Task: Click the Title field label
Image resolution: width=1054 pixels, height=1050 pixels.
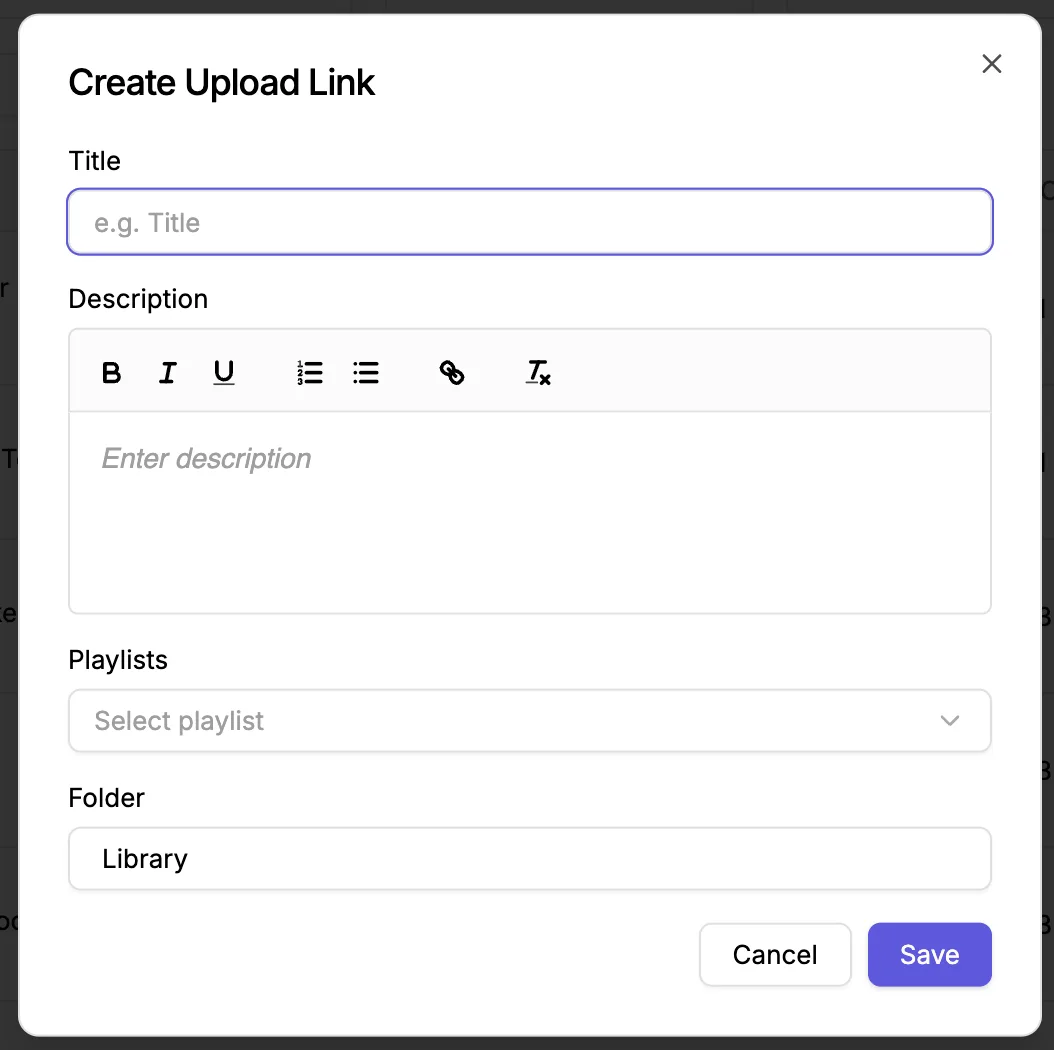Action: coord(95,161)
